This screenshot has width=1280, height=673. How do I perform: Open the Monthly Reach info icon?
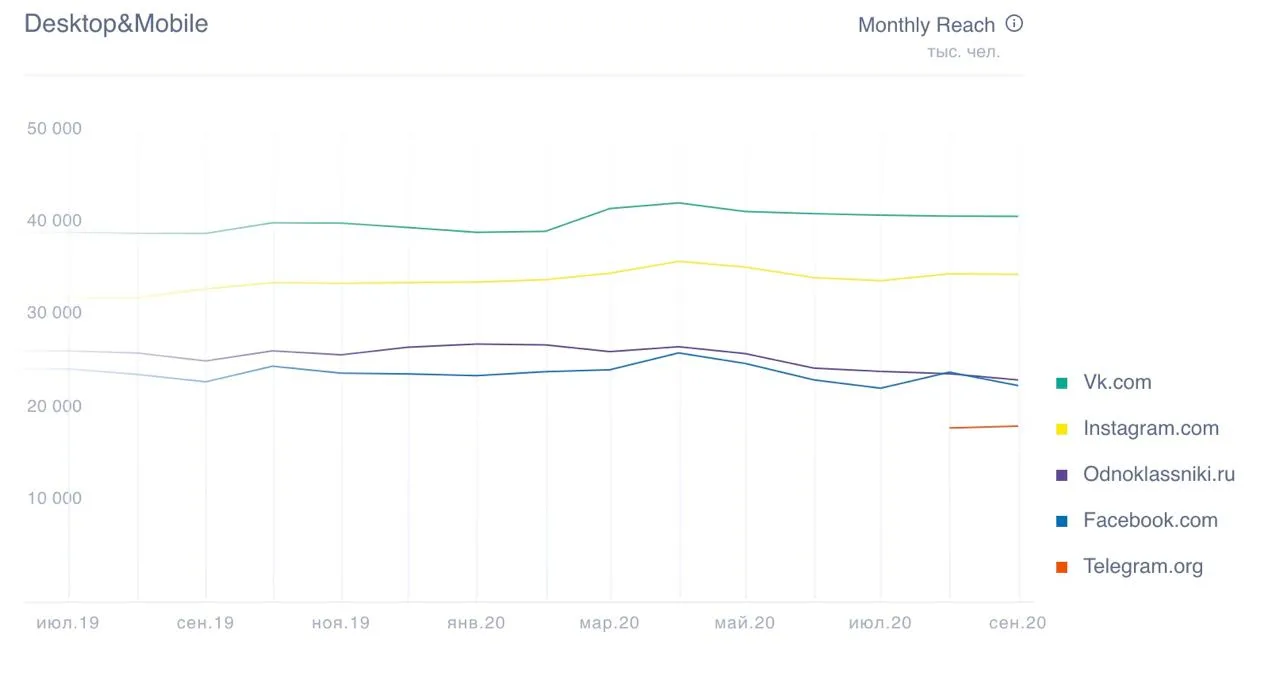pyautogui.click(x=1014, y=24)
